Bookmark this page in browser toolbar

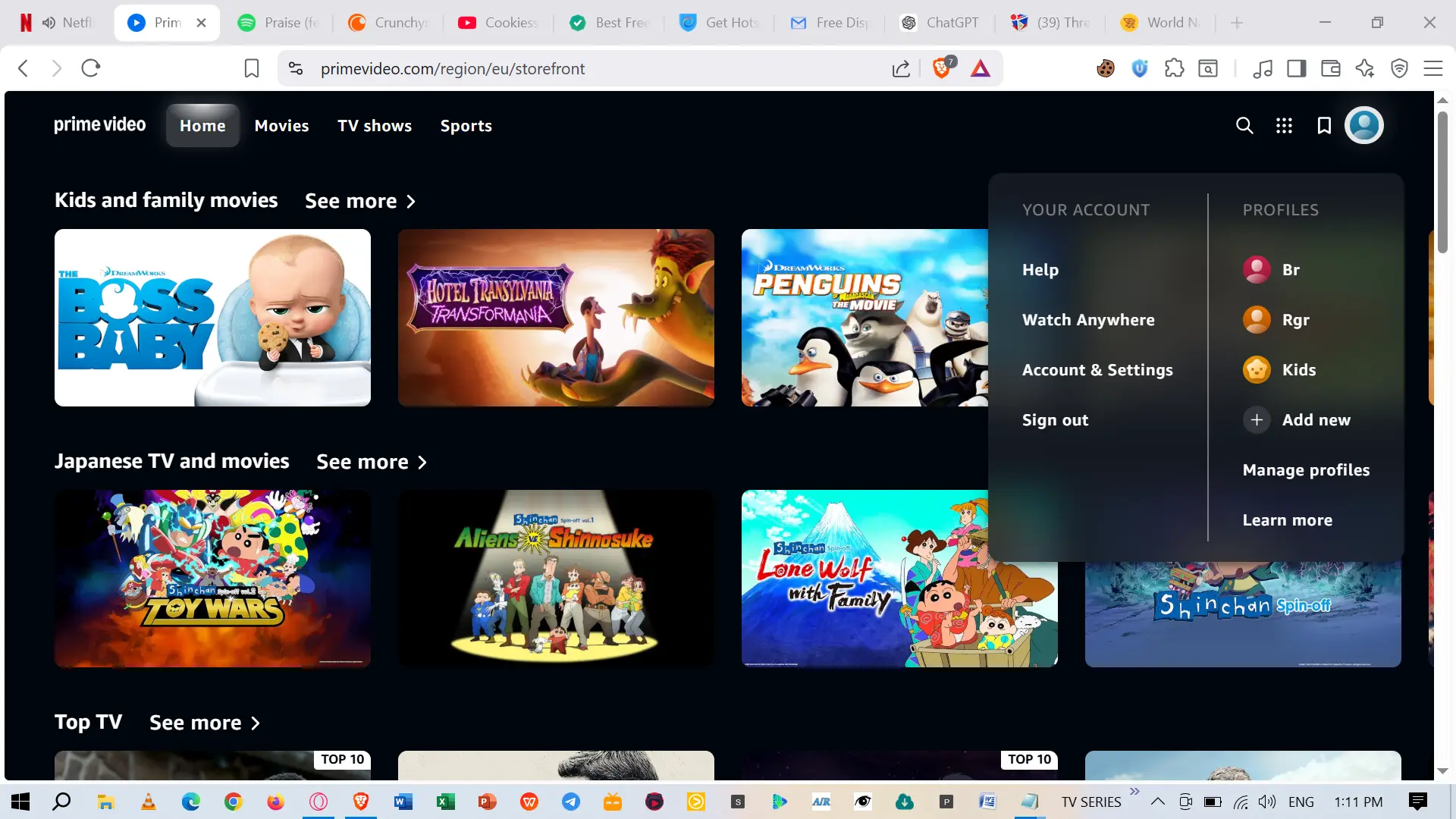[252, 68]
